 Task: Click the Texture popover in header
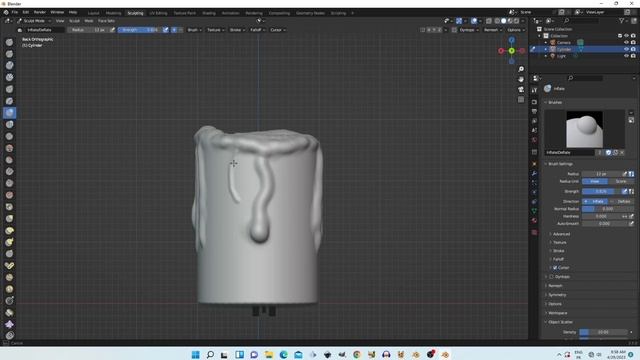click(215, 30)
